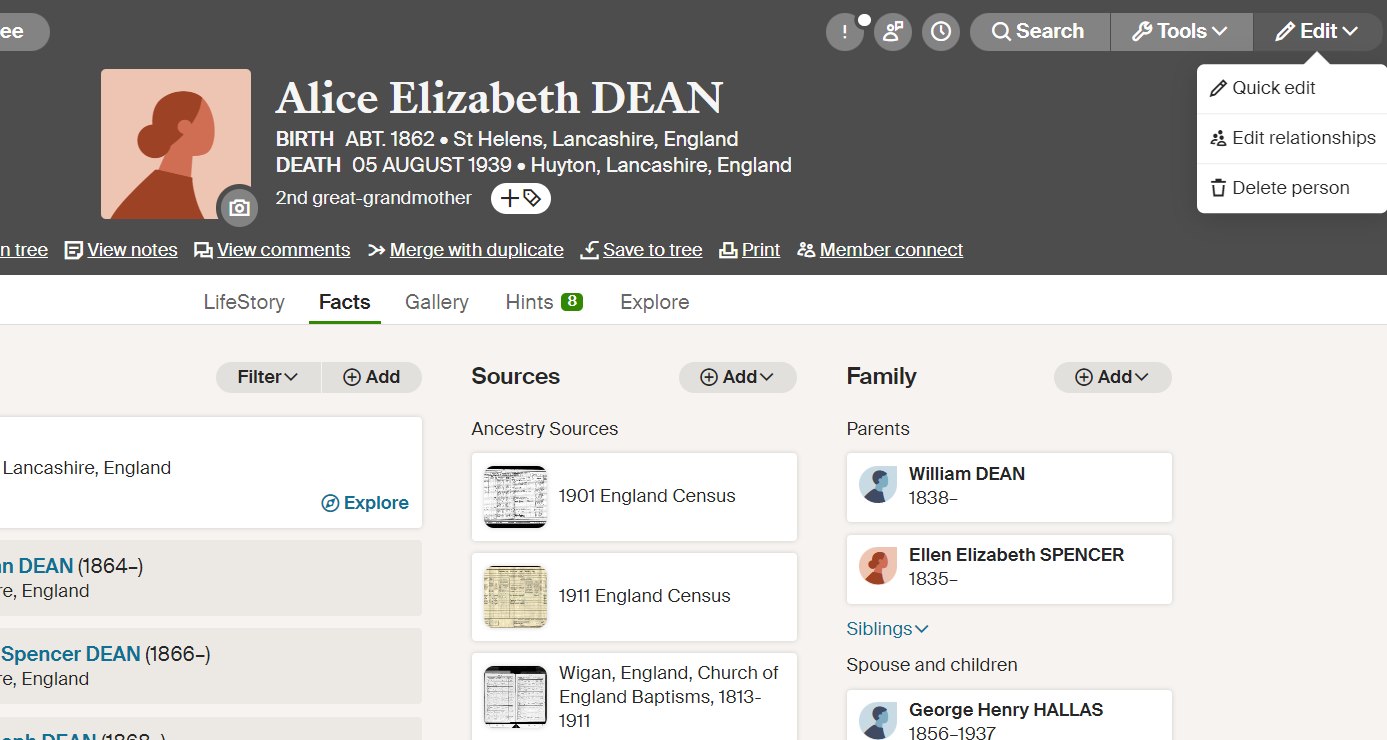
Task: Click the tree suggestions person icon
Action: click(893, 31)
